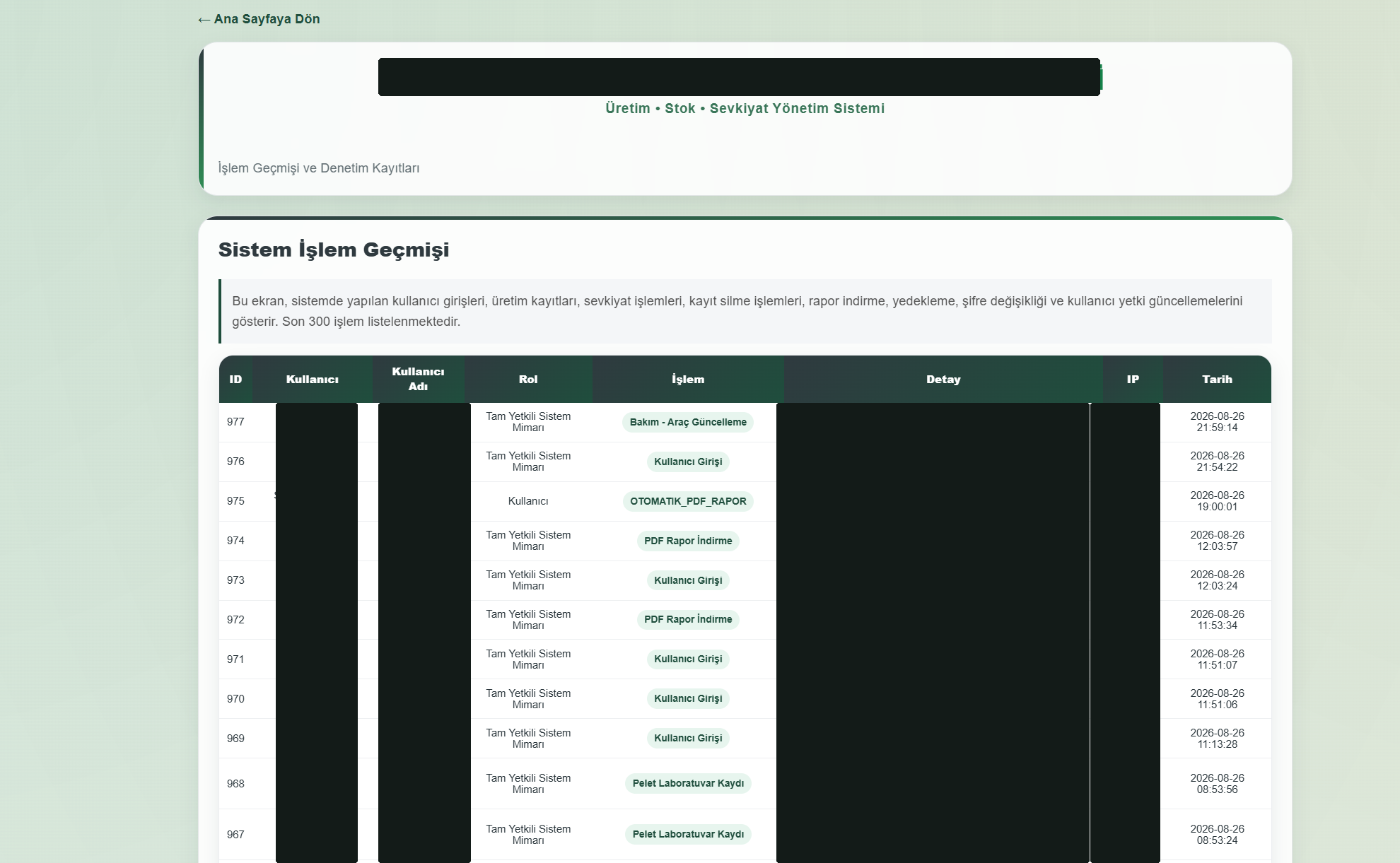Select ID cell 977
Image resolution: width=1400 pixels, height=863 pixels.
pyautogui.click(x=235, y=422)
